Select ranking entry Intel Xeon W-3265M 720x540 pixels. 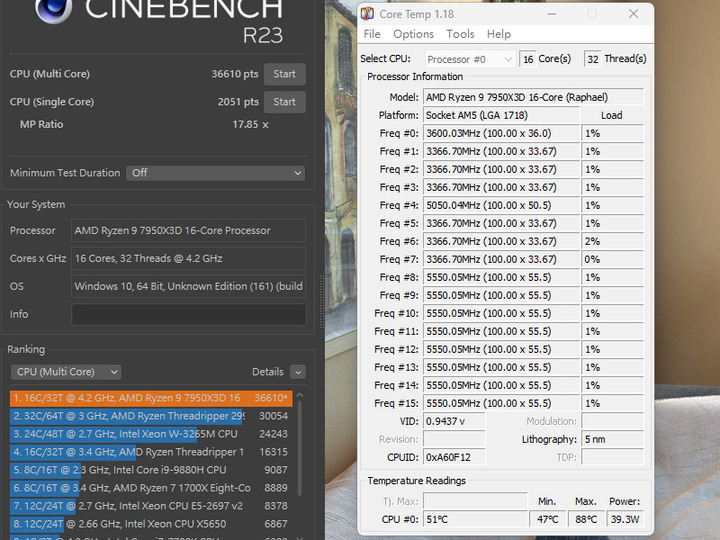[x=151, y=434]
